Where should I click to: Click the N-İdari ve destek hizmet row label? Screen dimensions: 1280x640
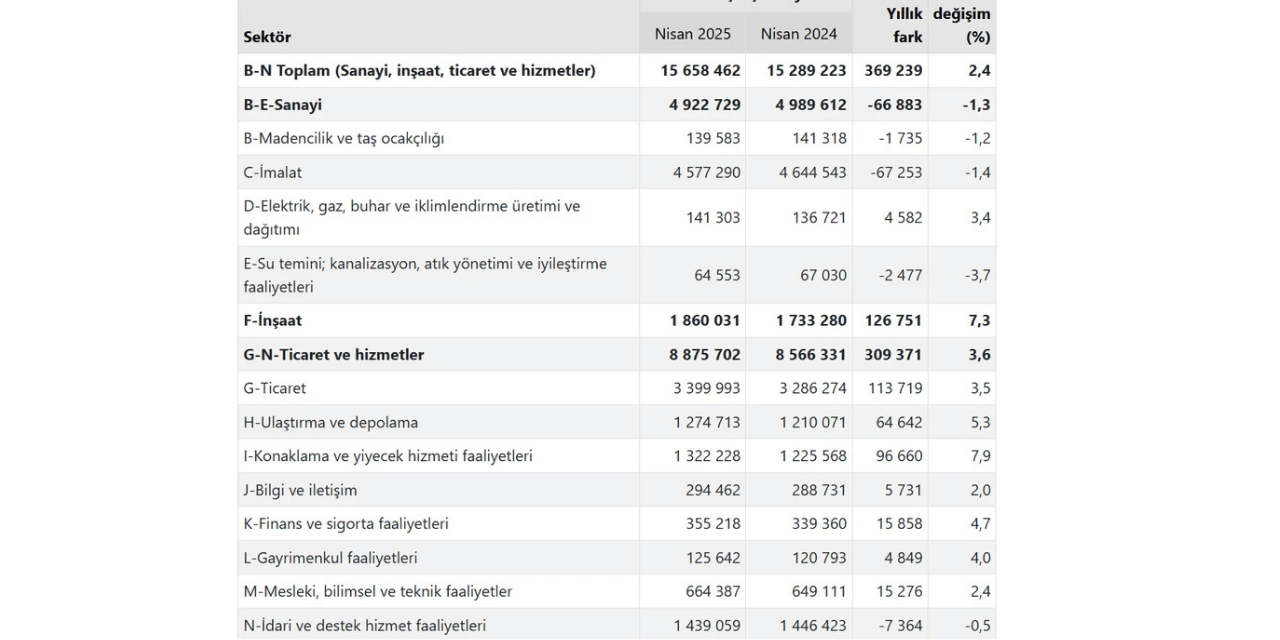[x=365, y=626]
